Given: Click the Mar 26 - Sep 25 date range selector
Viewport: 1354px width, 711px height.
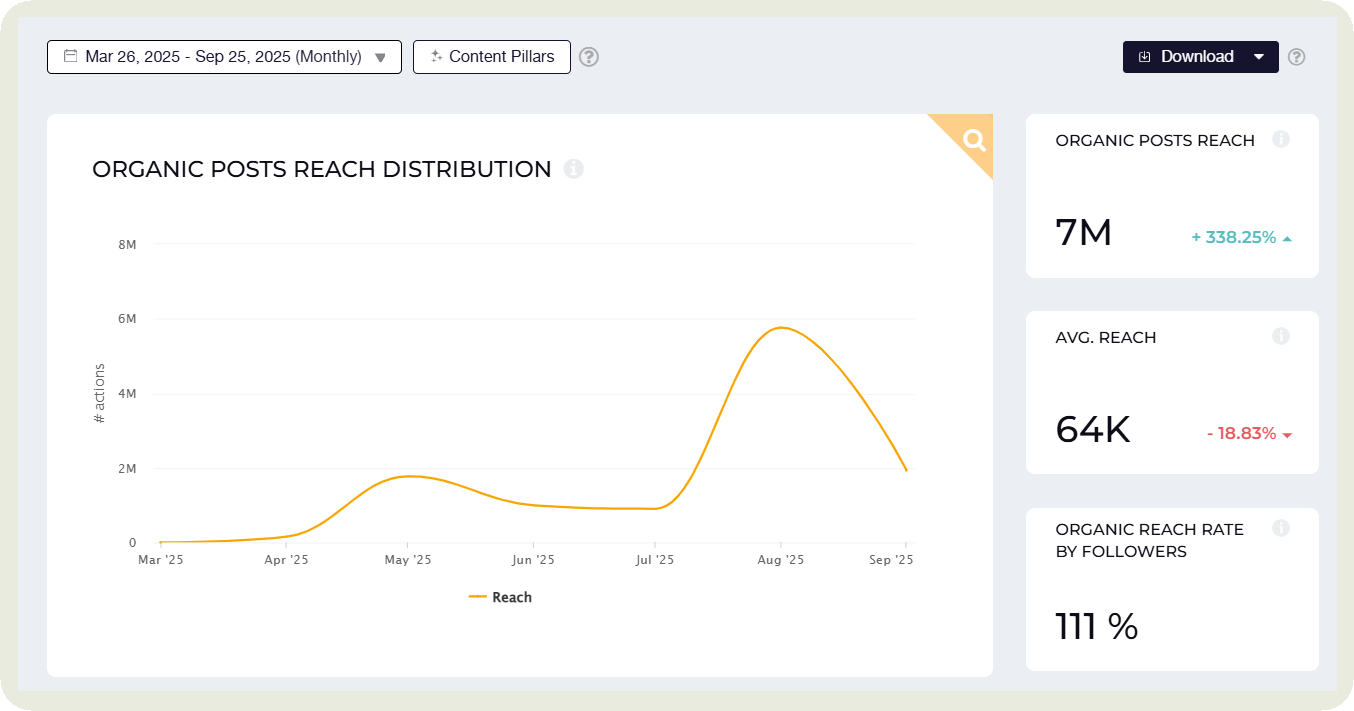Looking at the screenshot, I should click(x=223, y=57).
